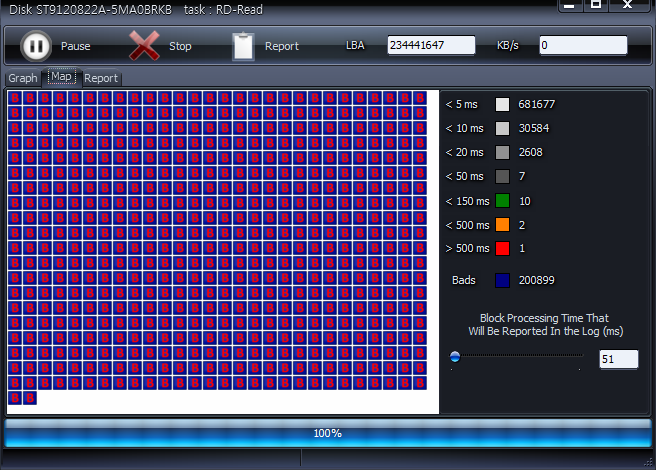Image resolution: width=656 pixels, height=470 pixels.
Task: Click the log threshold value box showing 51
Action: pyautogui.click(x=618, y=359)
